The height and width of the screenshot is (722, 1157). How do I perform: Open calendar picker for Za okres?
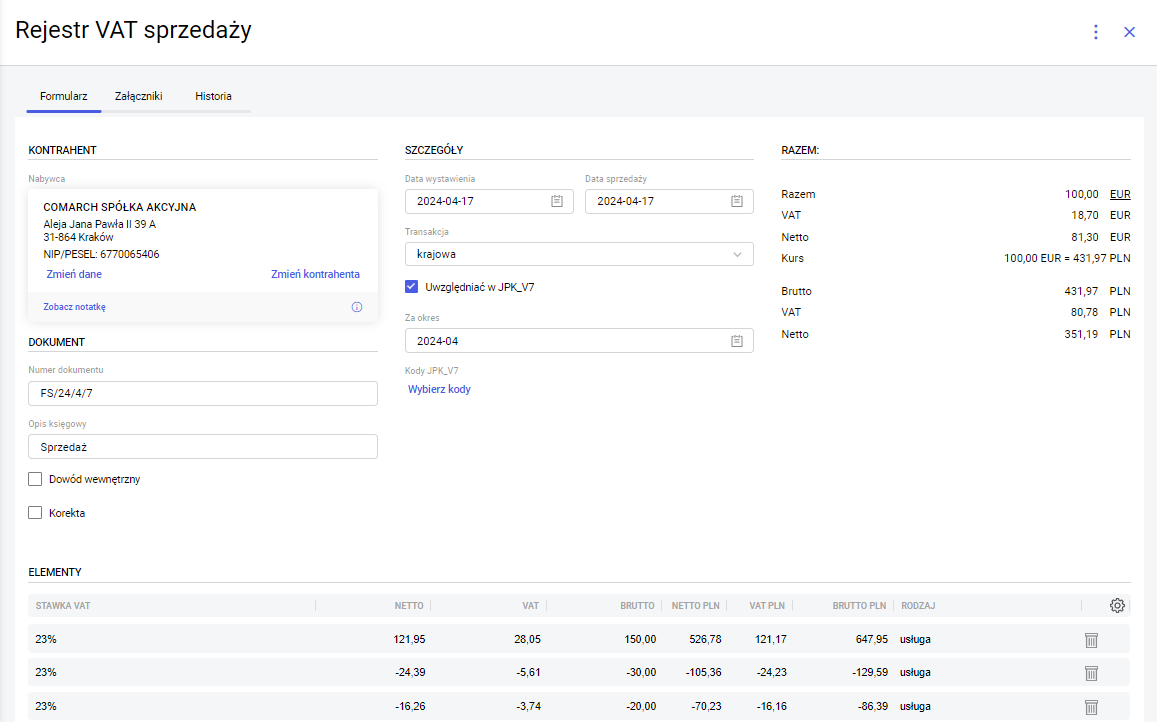[737, 341]
